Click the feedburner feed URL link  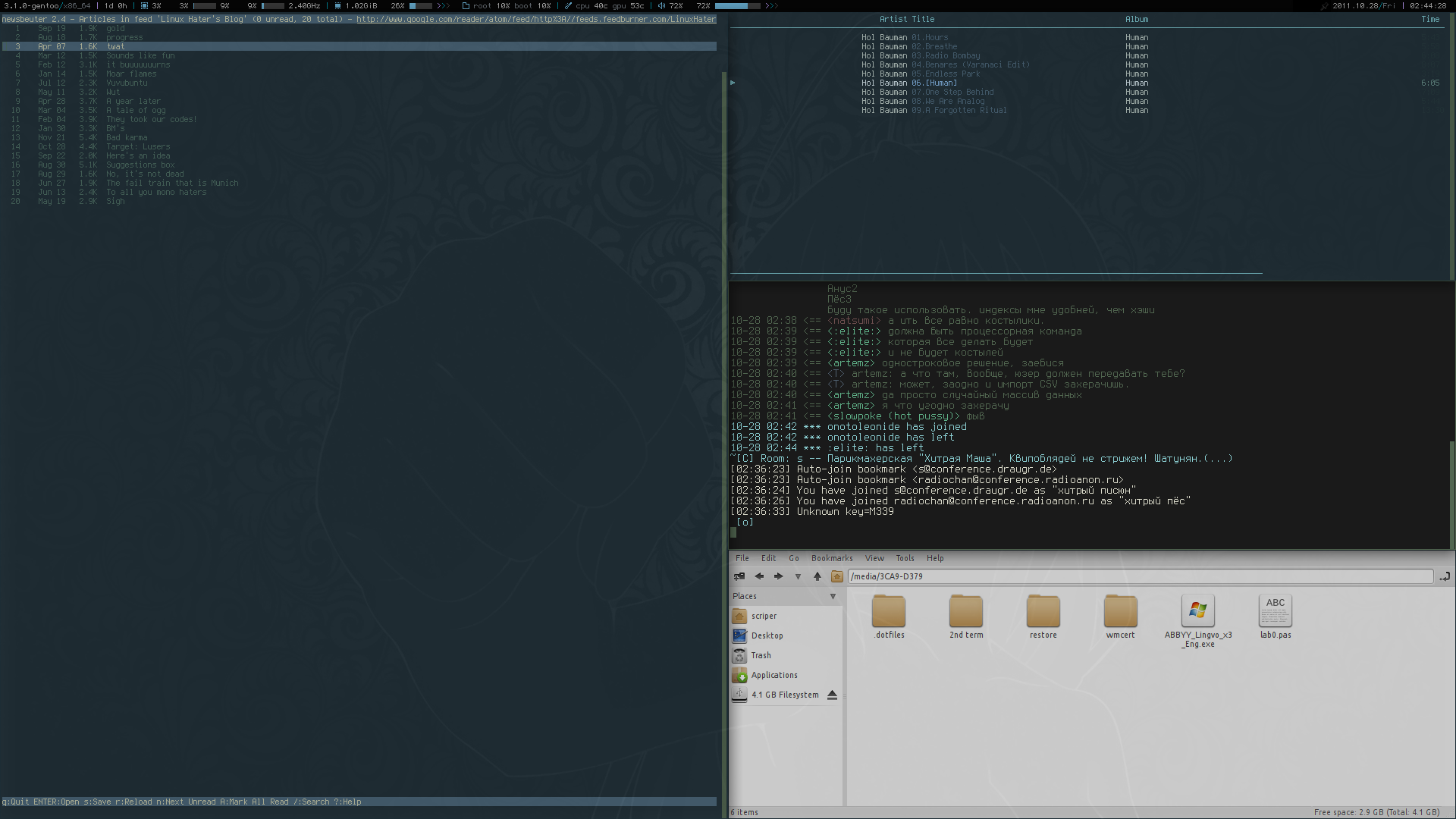click(535, 19)
